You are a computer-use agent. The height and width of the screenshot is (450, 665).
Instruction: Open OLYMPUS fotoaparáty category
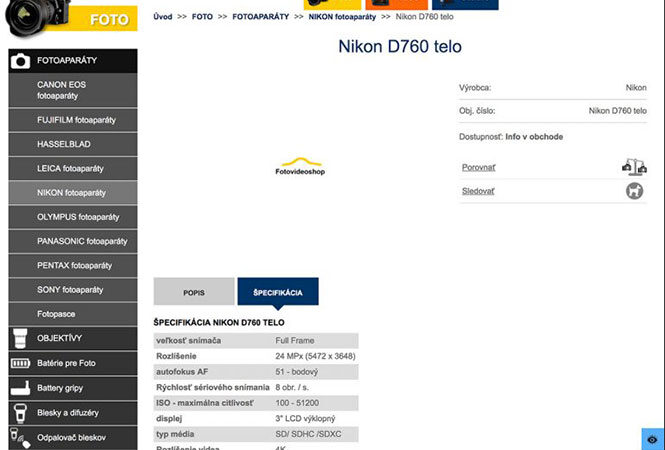pyautogui.click(x=73, y=217)
